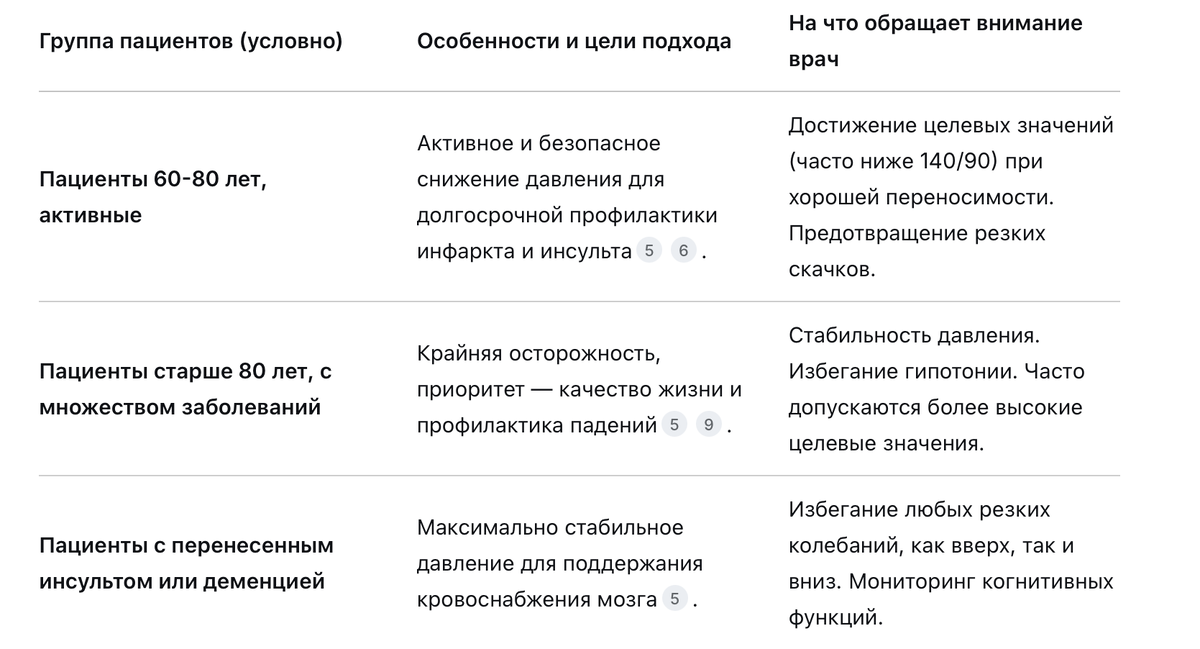The image size is (1200, 649).
Task: Click the 'Особенности и цели подхода' column header
Action: [573, 42]
